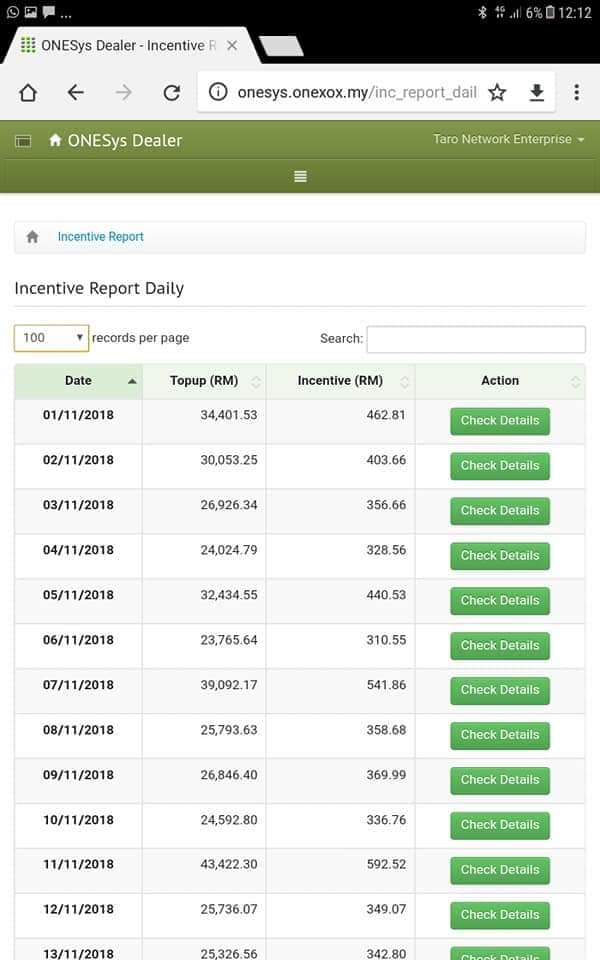Open the hamburger navigation menu
The height and width of the screenshot is (960, 600).
300,176
